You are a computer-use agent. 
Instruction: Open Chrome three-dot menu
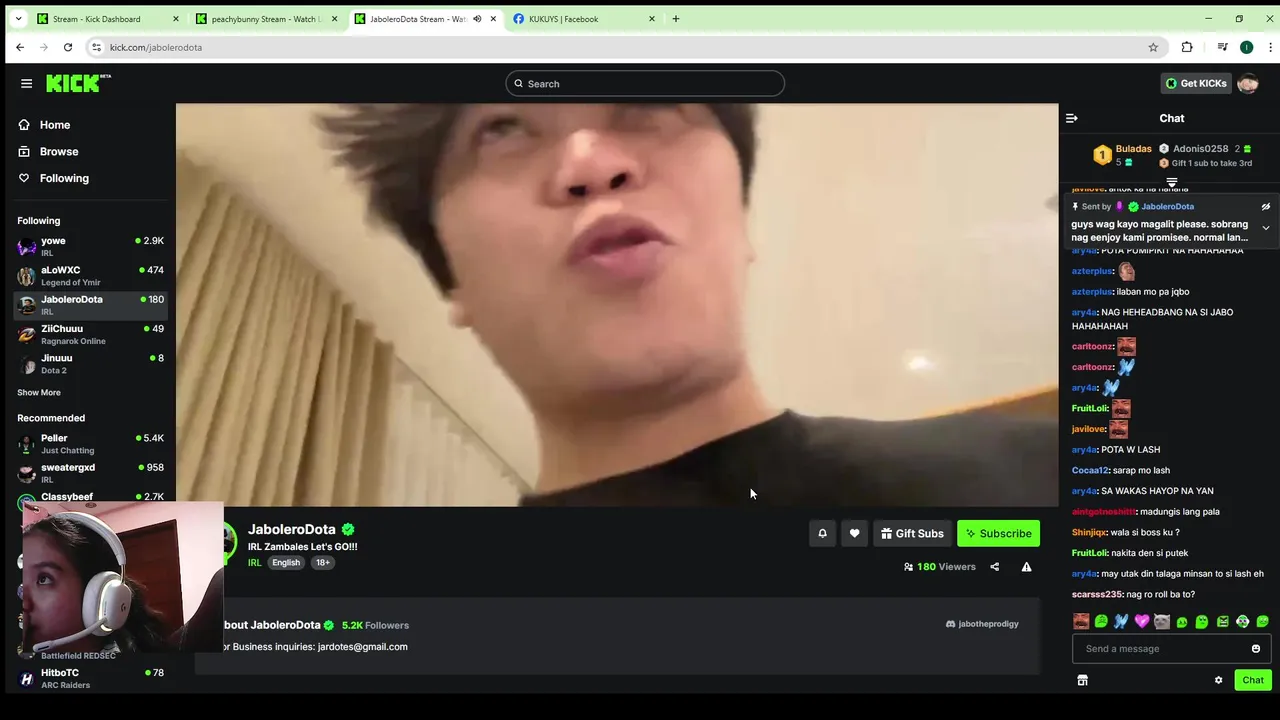pos(1272,47)
